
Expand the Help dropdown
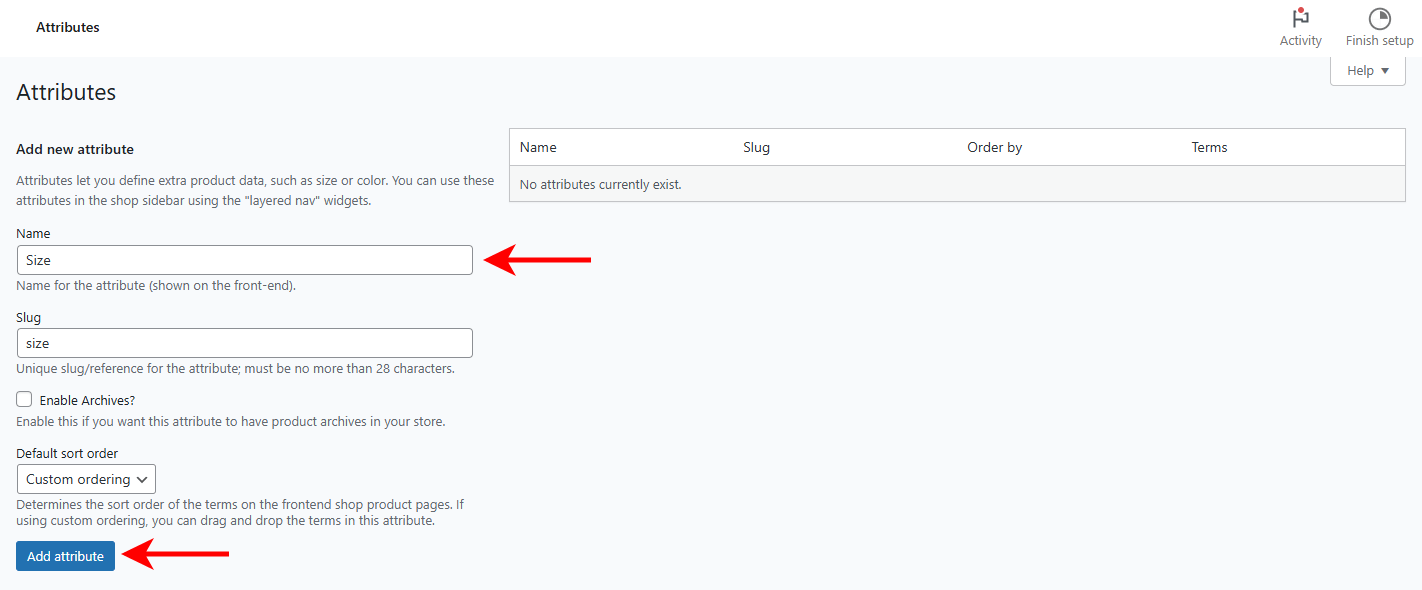click(x=1367, y=70)
